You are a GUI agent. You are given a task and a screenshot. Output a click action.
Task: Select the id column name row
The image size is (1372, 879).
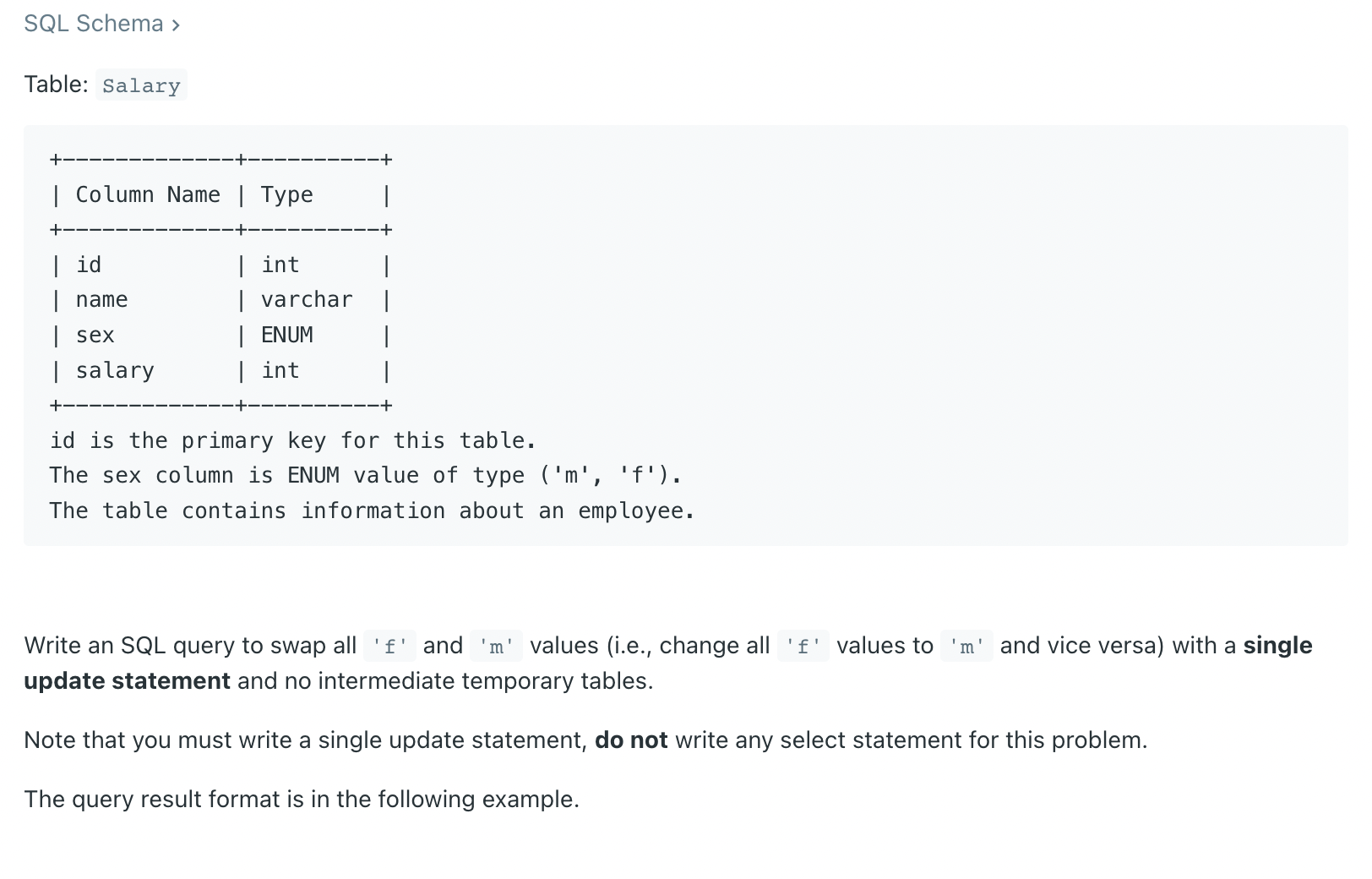coord(89,265)
